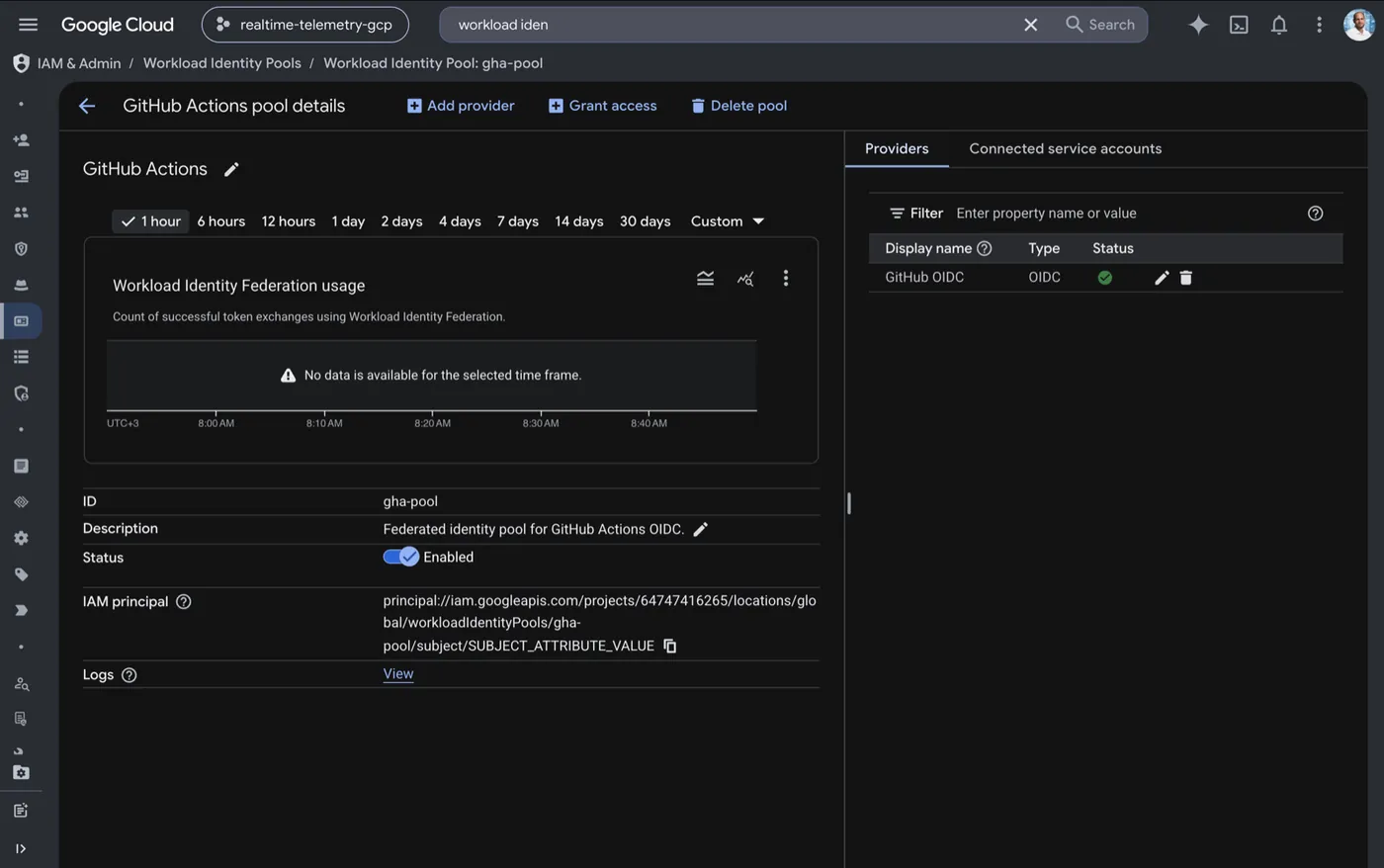1384x868 pixels.
Task: Click the Type column header
Action: [x=1044, y=248]
